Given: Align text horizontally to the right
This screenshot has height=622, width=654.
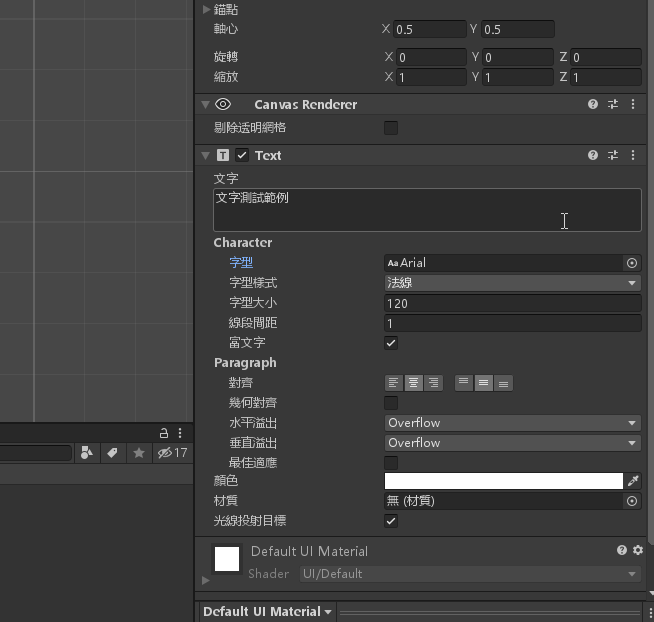Looking at the screenshot, I should tap(433, 383).
